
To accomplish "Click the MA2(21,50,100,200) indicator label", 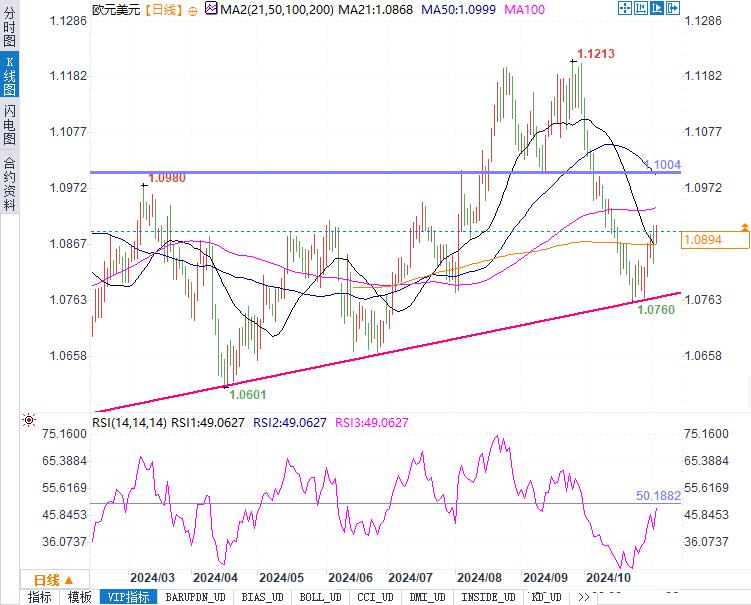I will pyautogui.click(x=276, y=9).
